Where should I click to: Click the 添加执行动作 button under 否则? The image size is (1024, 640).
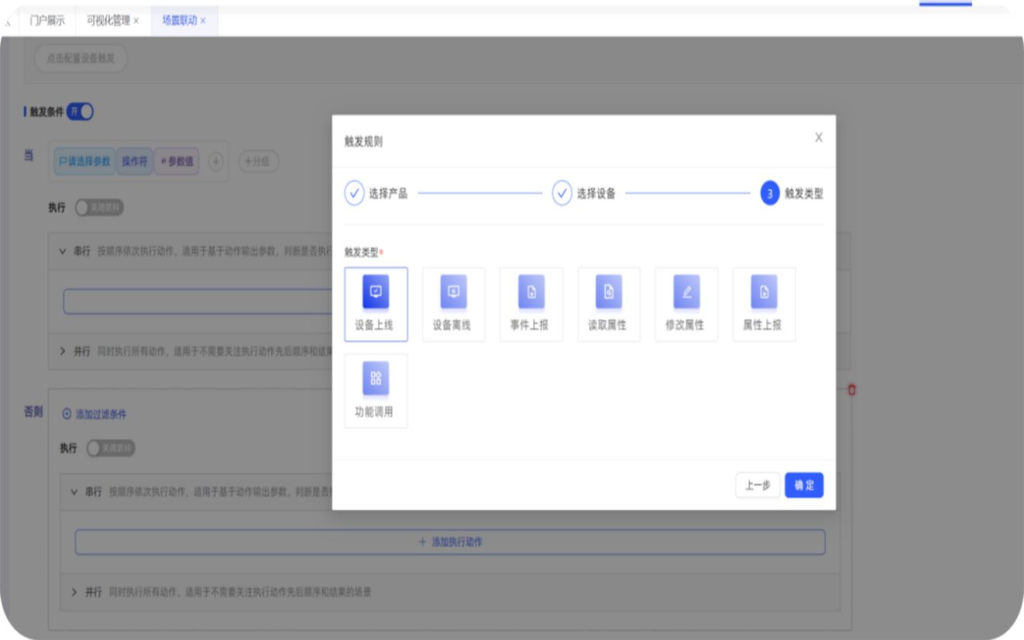pyautogui.click(x=450, y=542)
